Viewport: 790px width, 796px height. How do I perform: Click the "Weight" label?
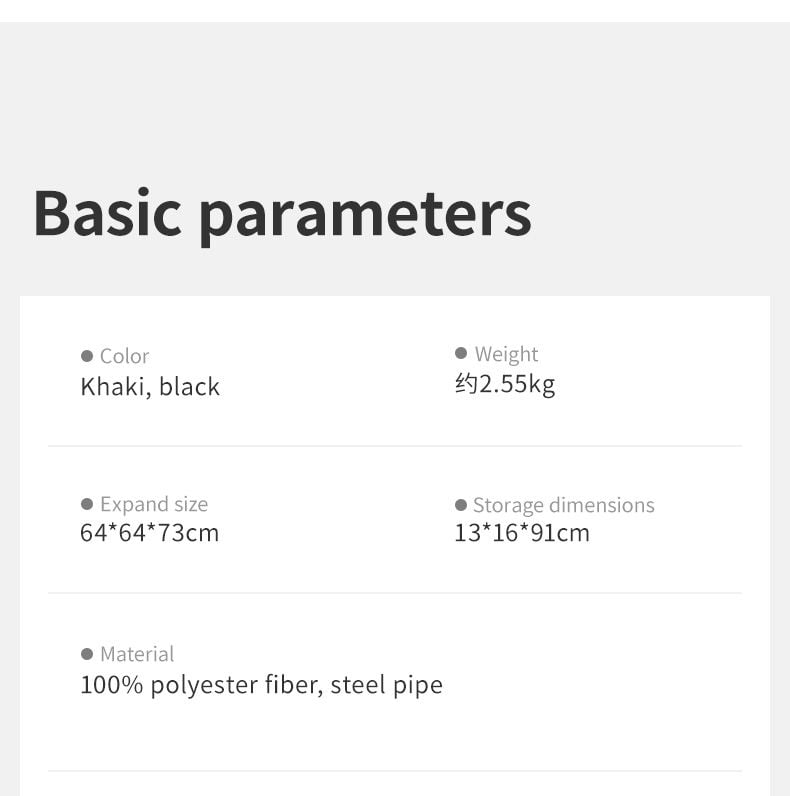506,354
